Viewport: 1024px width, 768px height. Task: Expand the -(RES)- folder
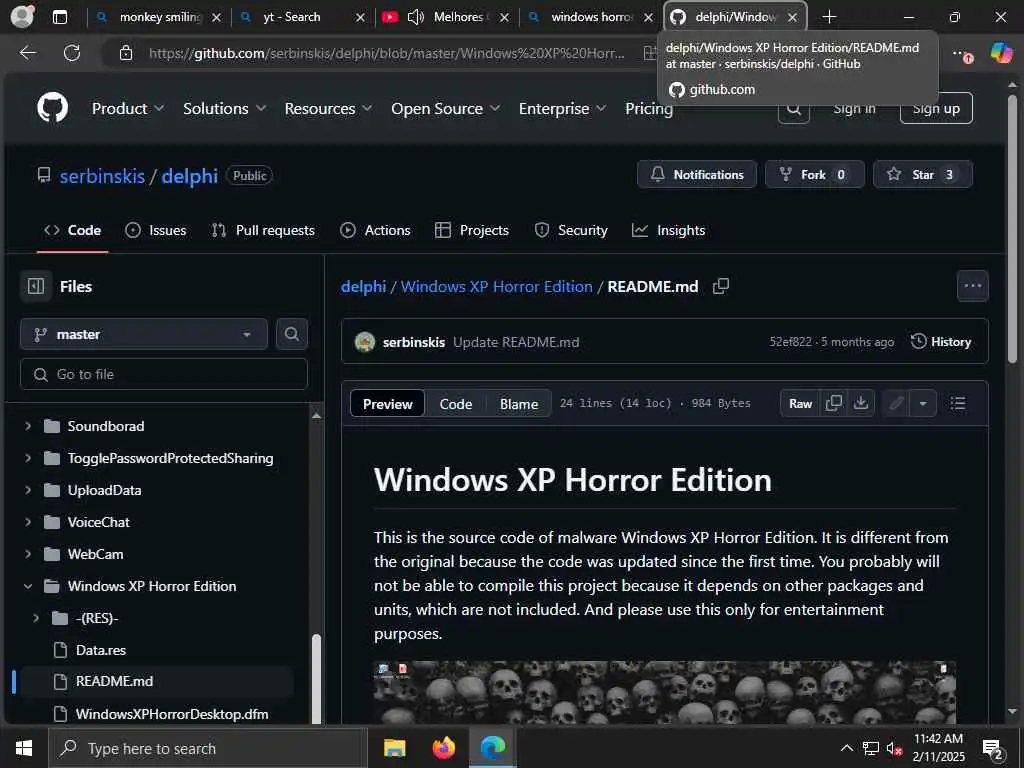pos(36,618)
